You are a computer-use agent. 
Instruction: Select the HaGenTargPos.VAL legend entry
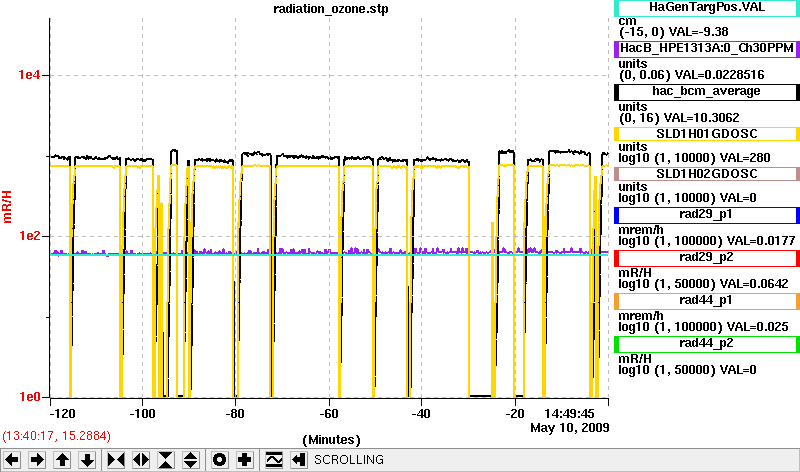(x=707, y=8)
